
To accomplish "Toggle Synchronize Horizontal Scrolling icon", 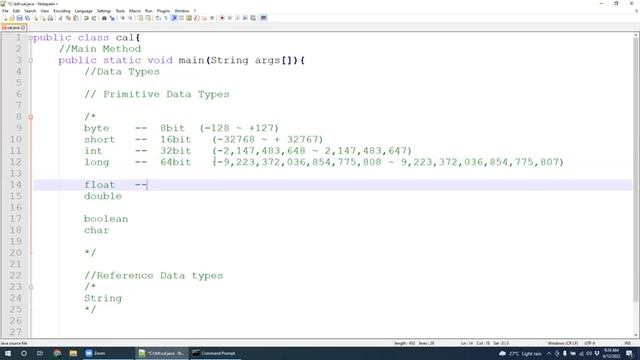I will [148, 18].
